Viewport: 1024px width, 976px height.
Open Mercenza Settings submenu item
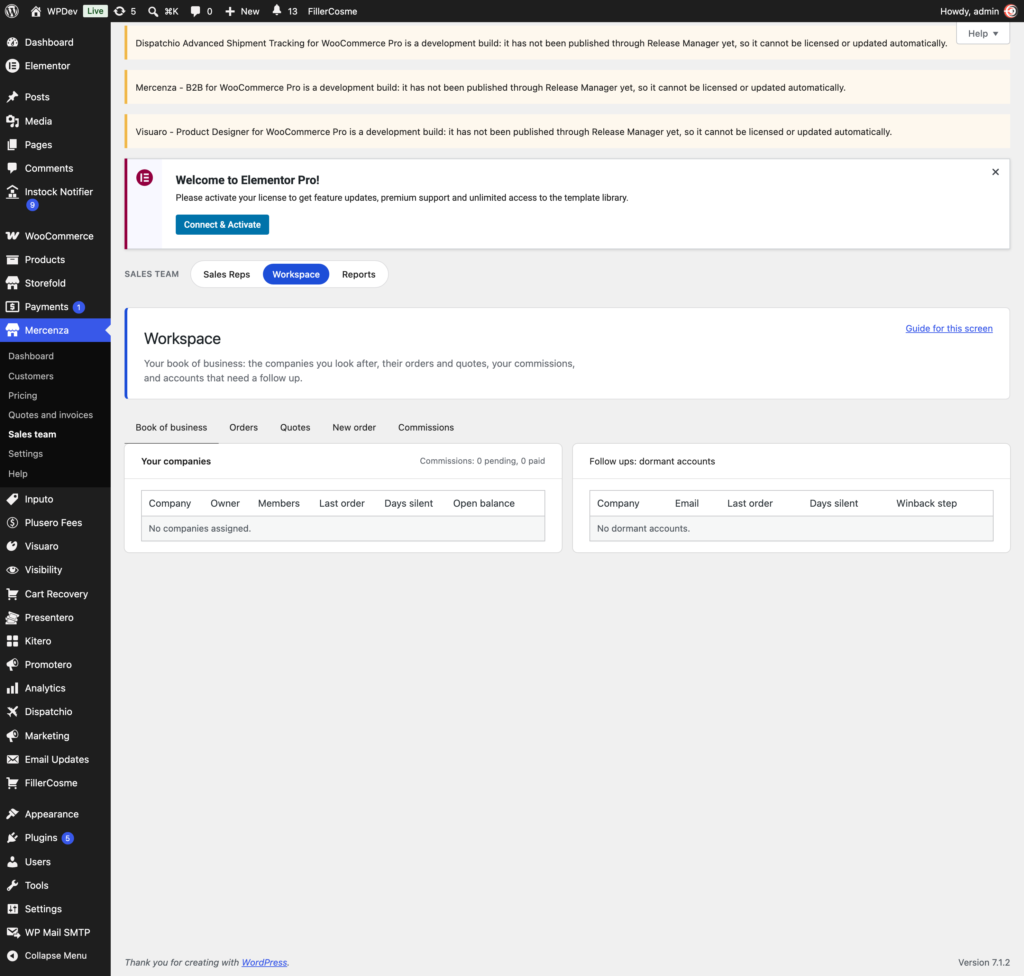[25, 453]
